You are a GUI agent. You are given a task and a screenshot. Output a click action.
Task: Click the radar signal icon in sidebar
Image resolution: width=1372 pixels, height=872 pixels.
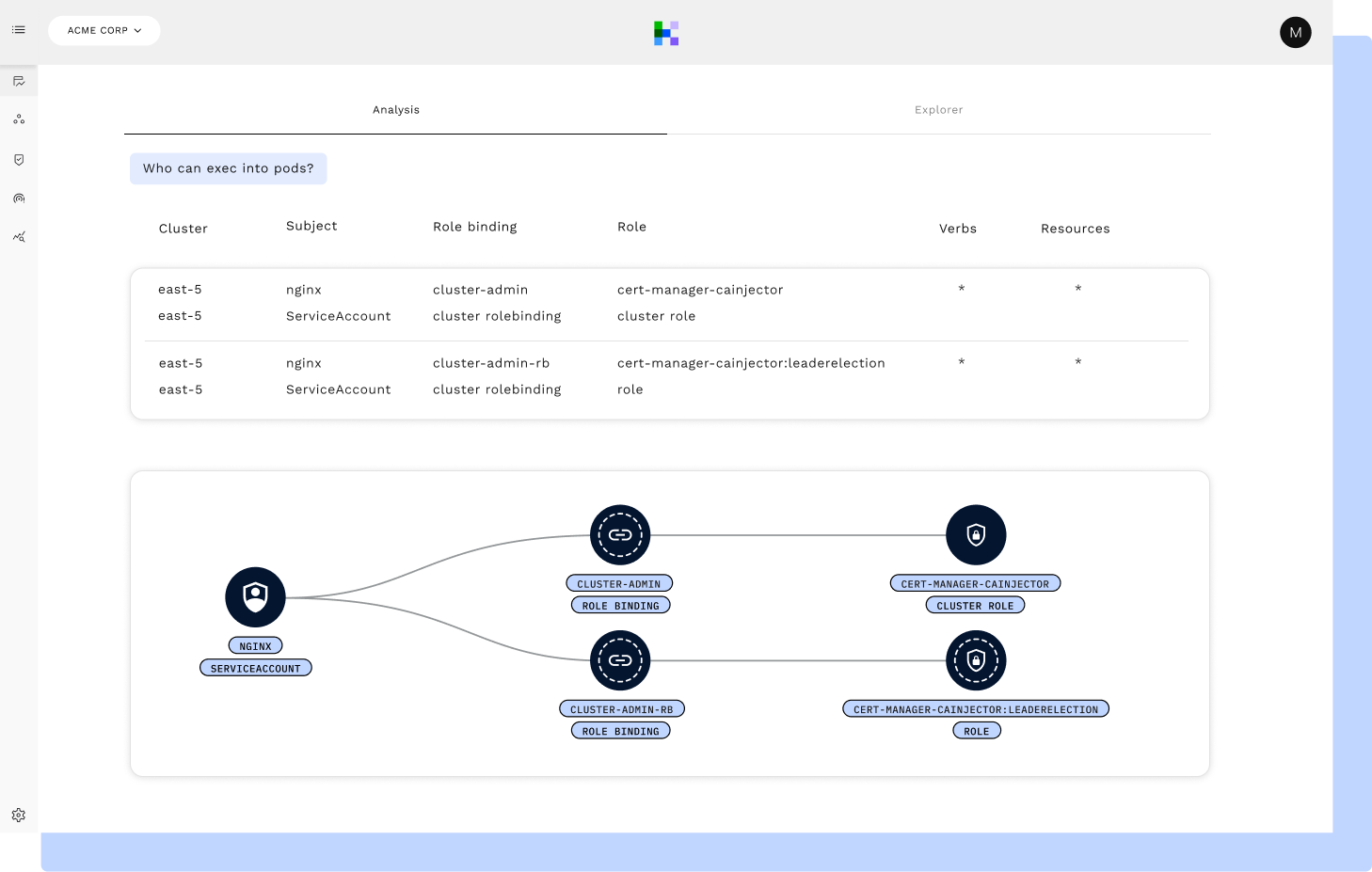pyautogui.click(x=19, y=198)
